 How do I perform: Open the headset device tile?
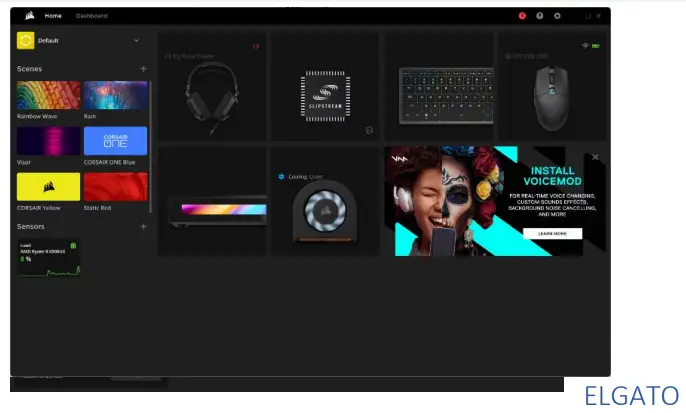click(212, 86)
